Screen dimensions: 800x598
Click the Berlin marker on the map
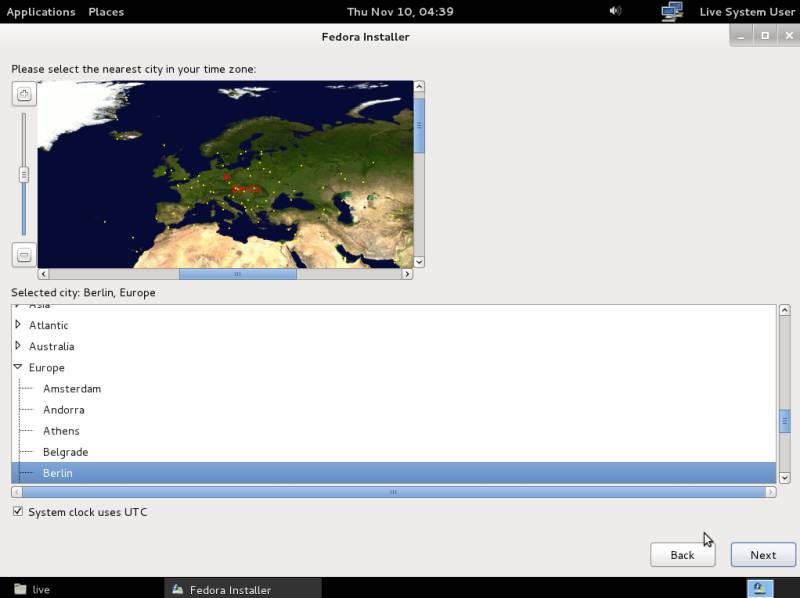click(x=227, y=177)
